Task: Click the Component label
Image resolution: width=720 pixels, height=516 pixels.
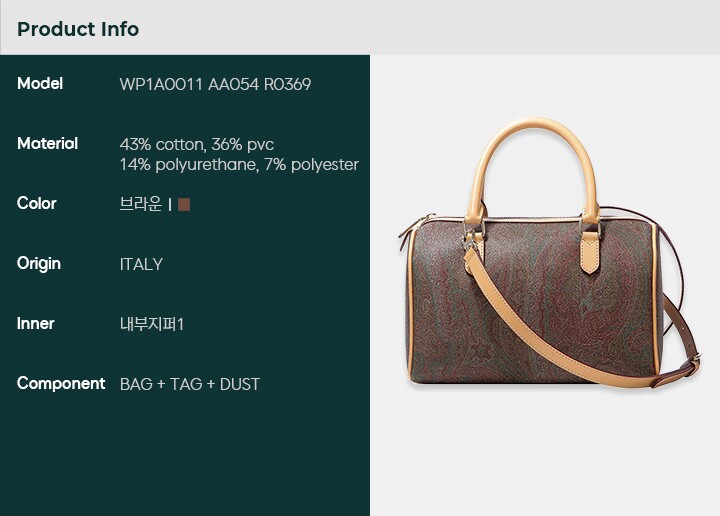Action: coord(61,383)
